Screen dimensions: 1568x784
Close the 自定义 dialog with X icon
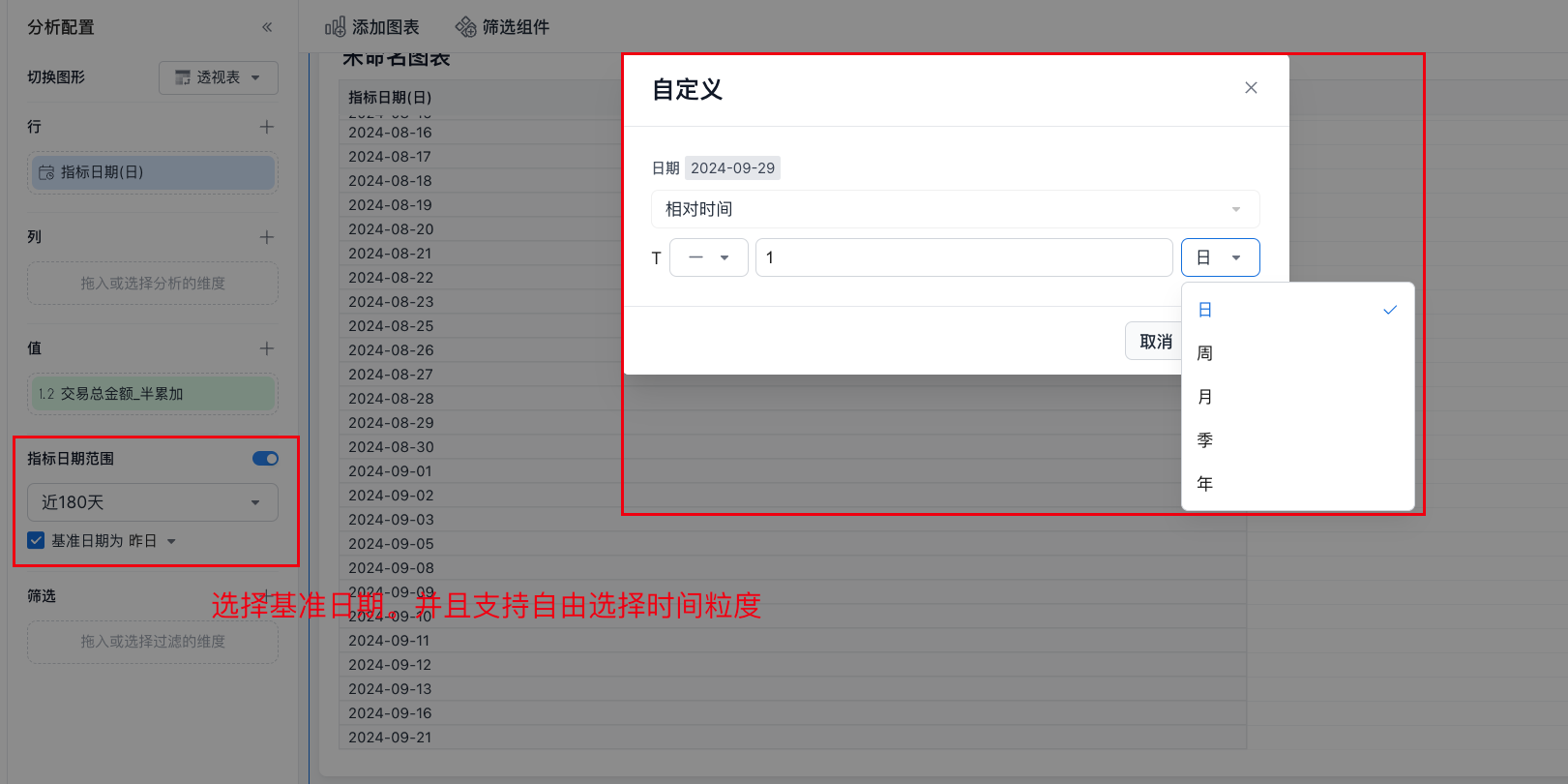point(1251,88)
